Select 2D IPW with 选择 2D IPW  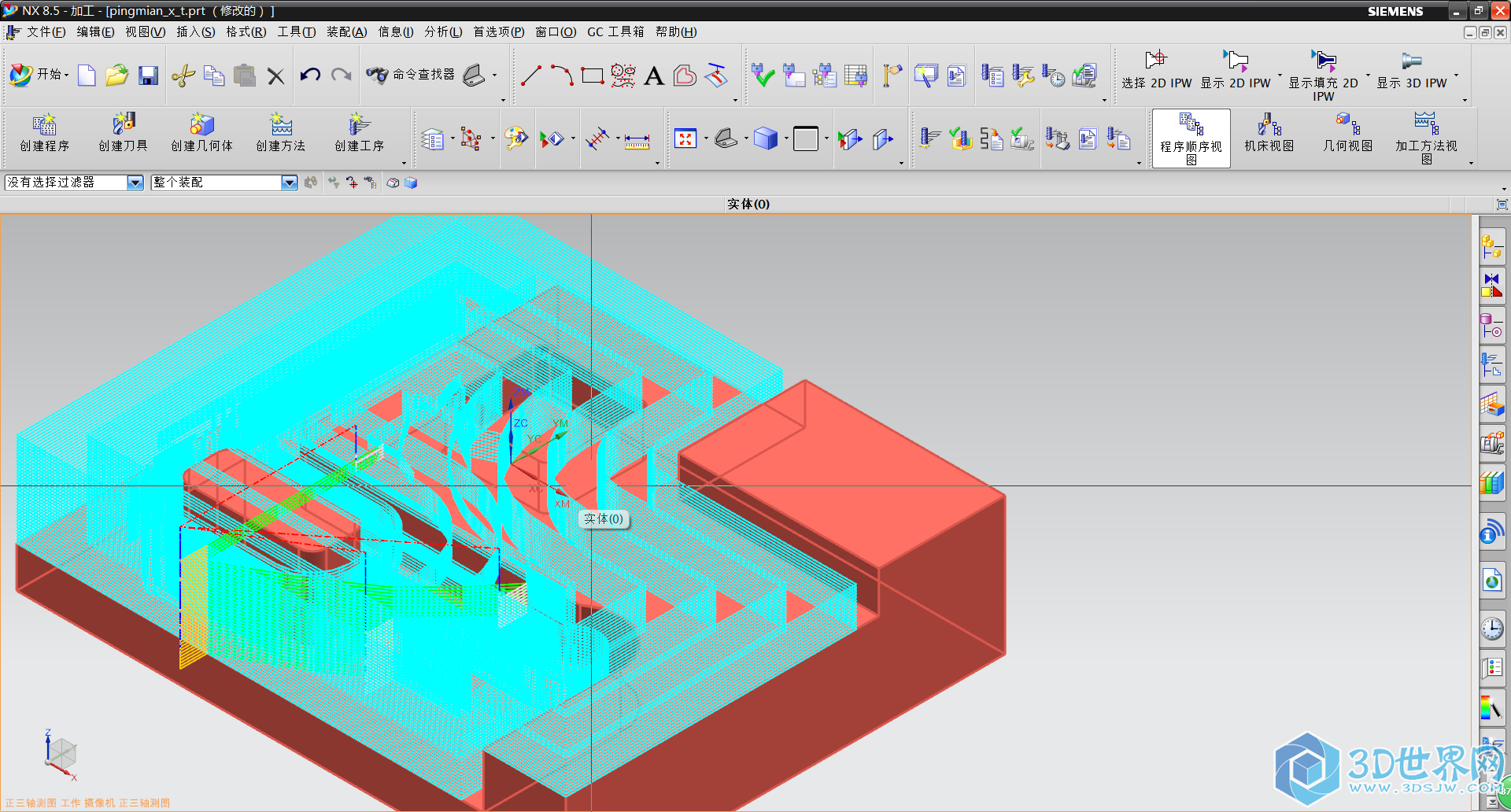tap(1156, 69)
